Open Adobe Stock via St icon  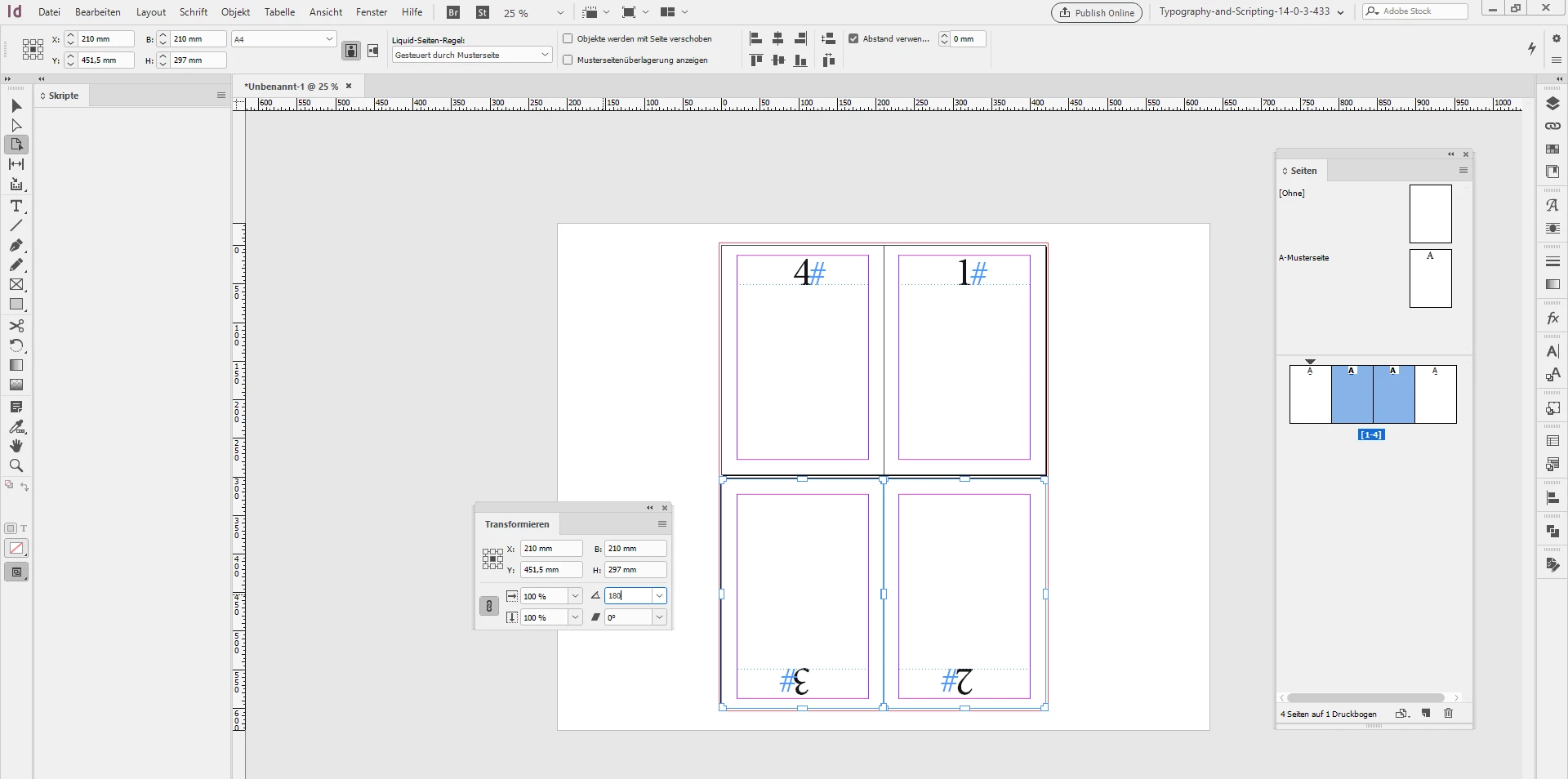(483, 12)
